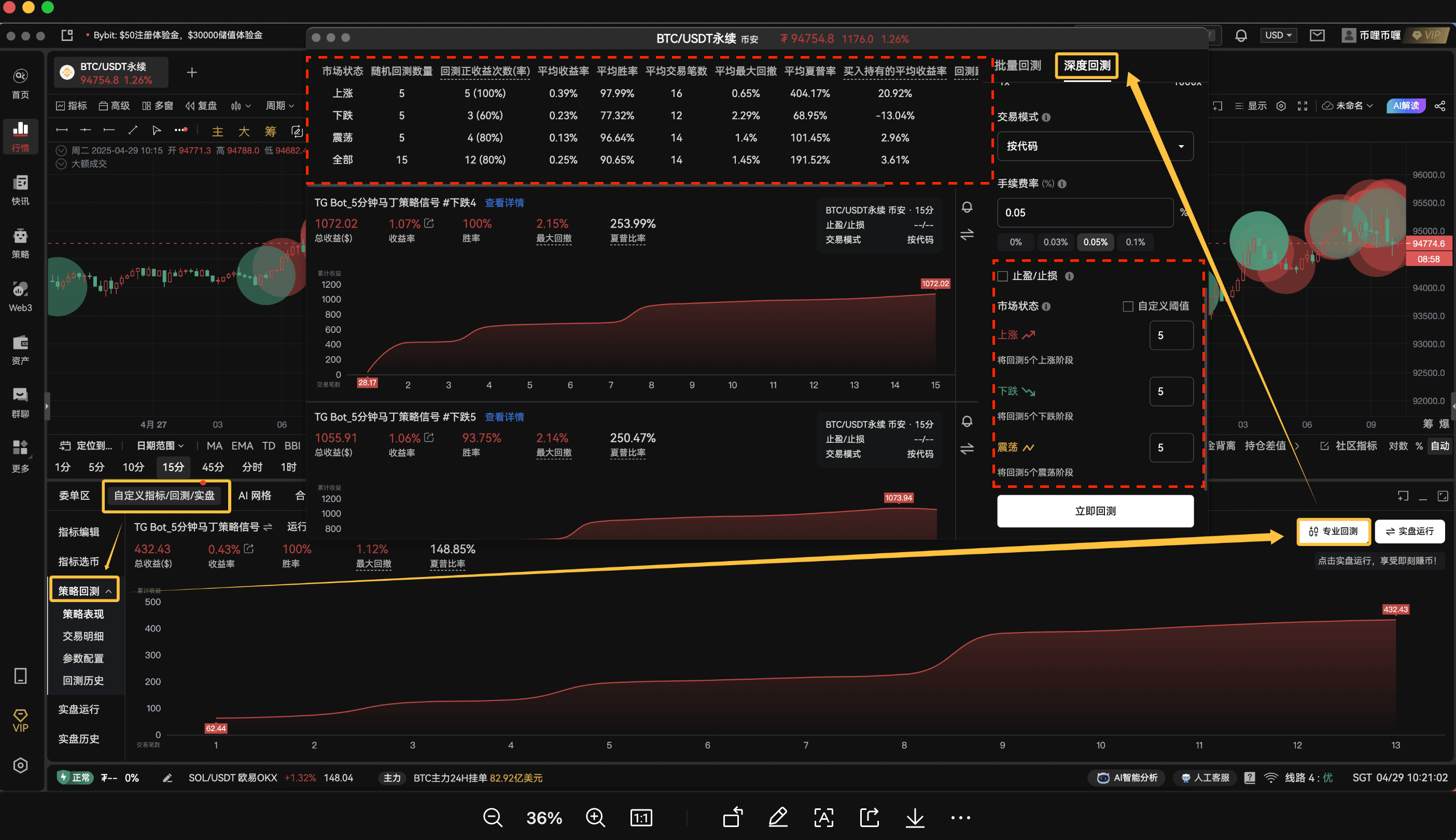
Task: Expand more indicators arrow after 持仓差值
Action: tap(1297, 446)
